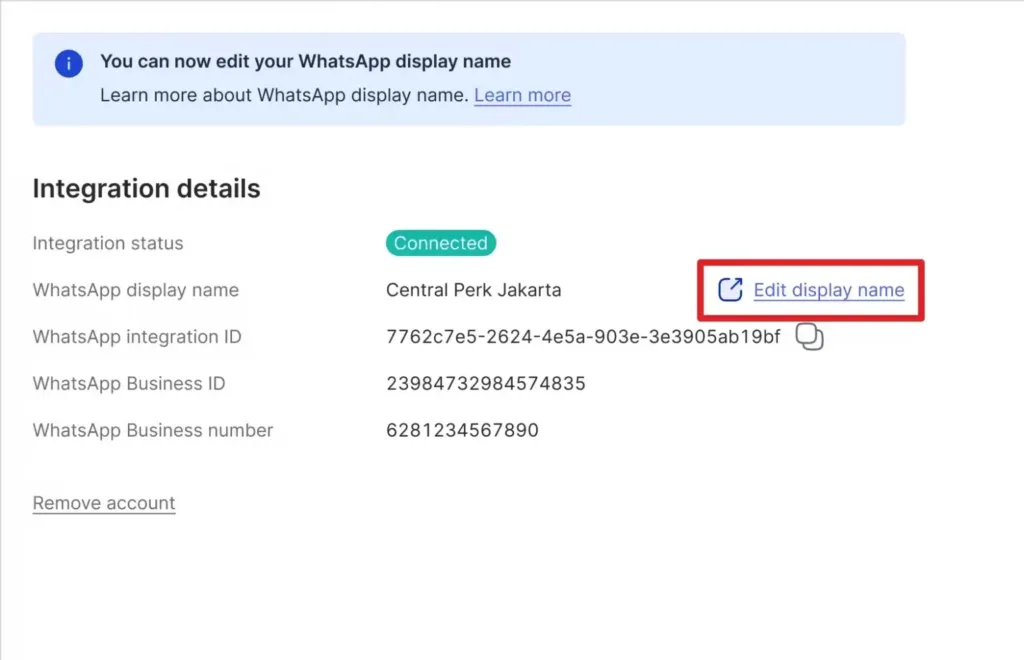Open the "Learn more" hyperlink
This screenshot has height=660, width=1024.
pyautogui.click(x=522, y=95)
